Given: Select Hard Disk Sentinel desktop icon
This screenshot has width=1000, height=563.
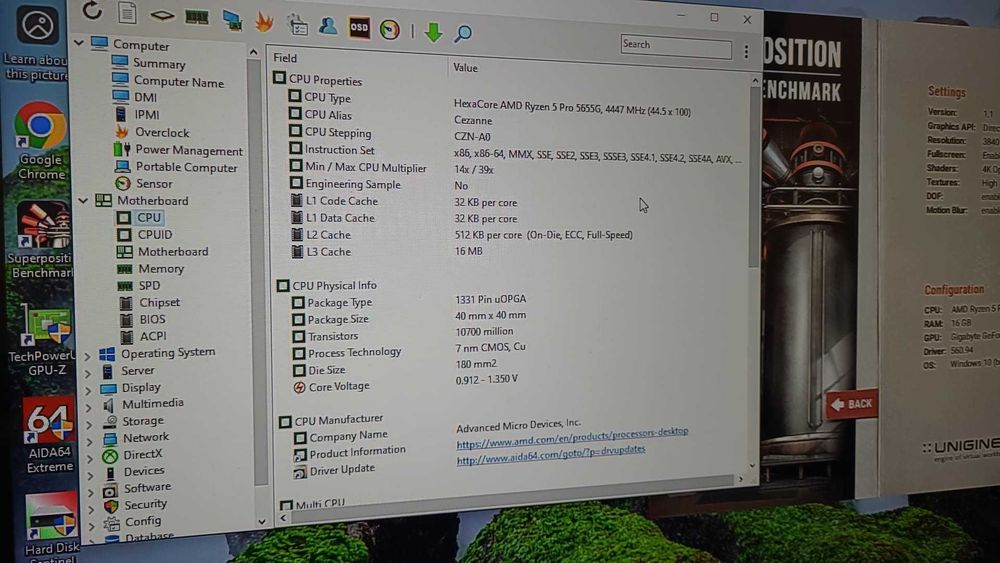Looking at the screenshot, I should click(51, 527).
